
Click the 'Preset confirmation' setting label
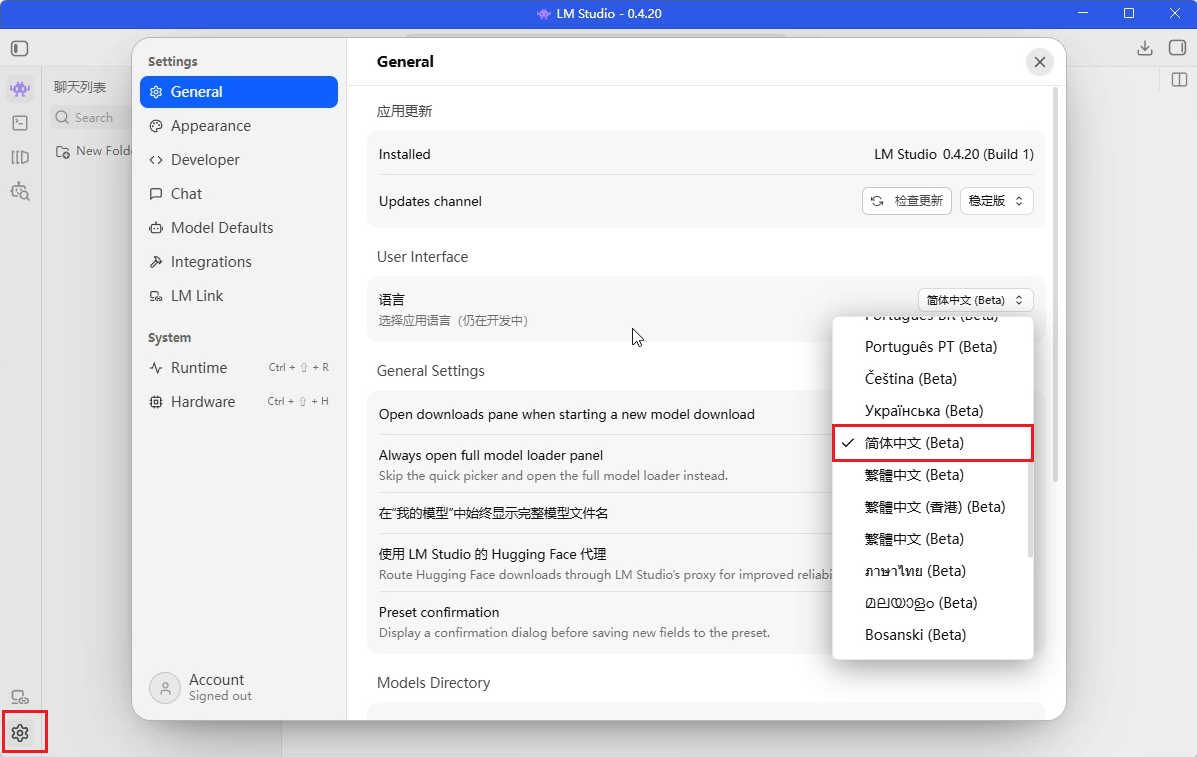(439, 613)
